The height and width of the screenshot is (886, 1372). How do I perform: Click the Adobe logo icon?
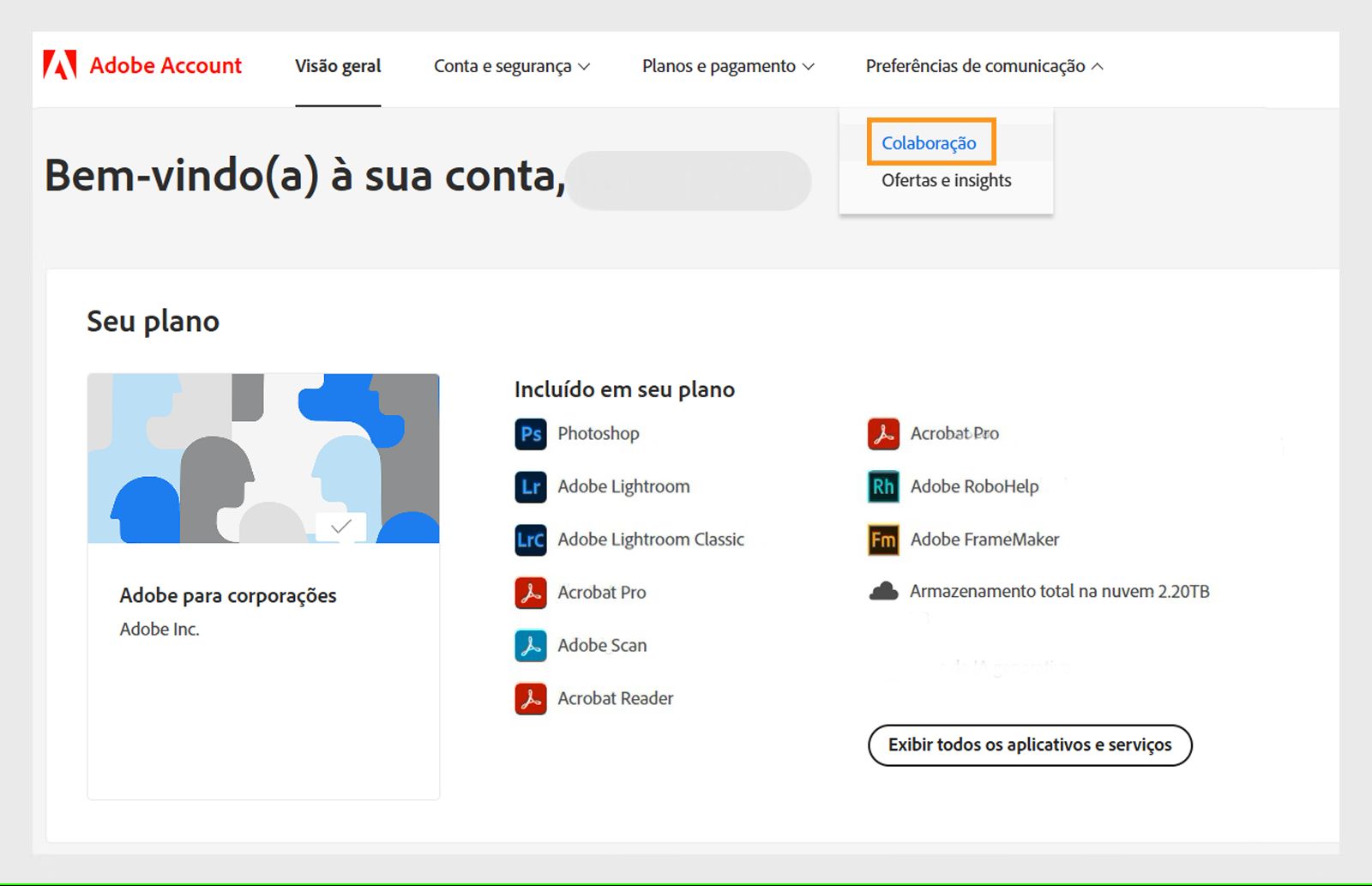pos(60,65)
